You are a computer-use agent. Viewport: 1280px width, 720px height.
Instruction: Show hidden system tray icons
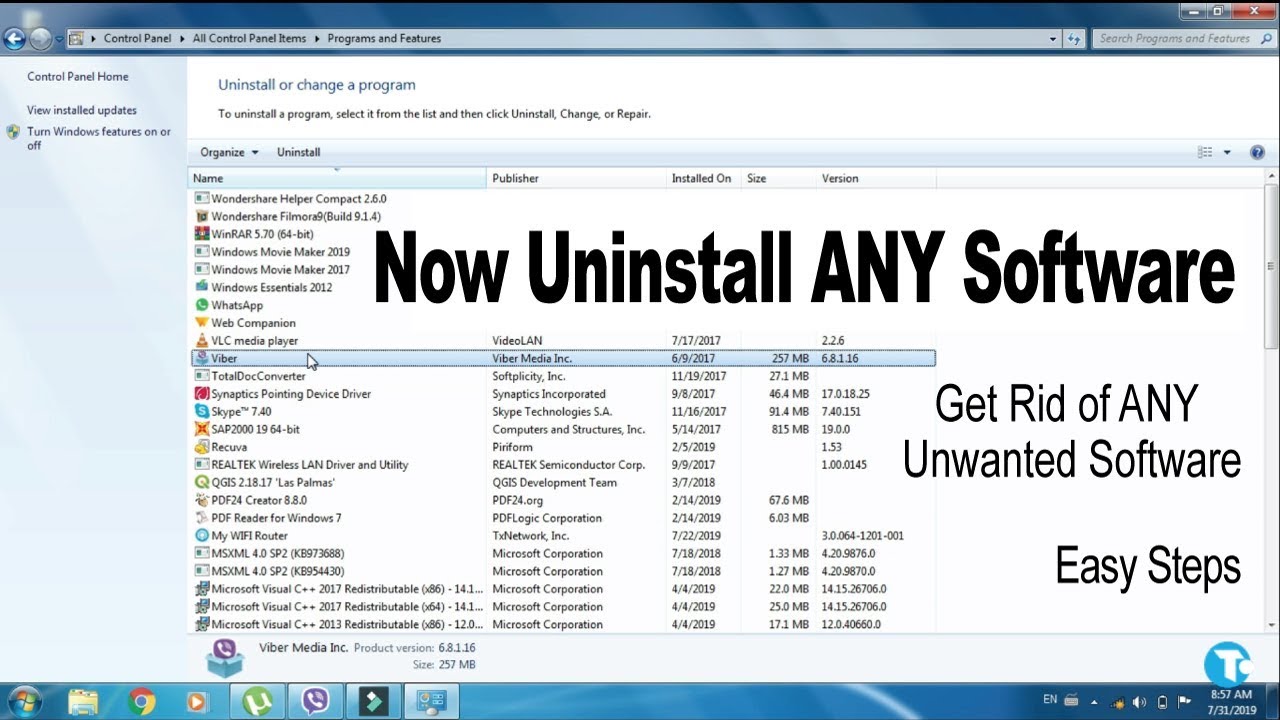tap(1094, 701)
